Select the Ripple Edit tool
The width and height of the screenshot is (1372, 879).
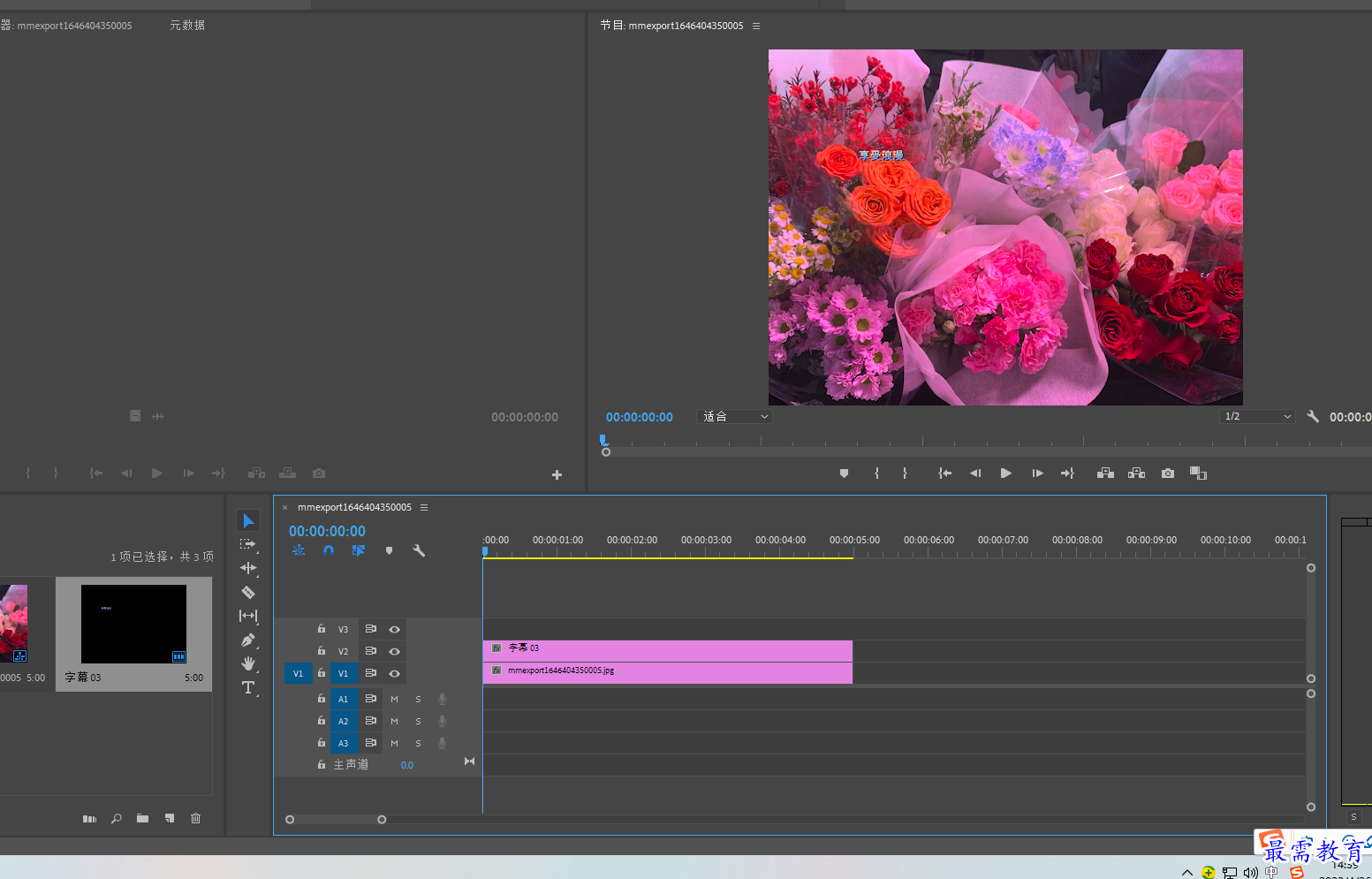[248, 568]
